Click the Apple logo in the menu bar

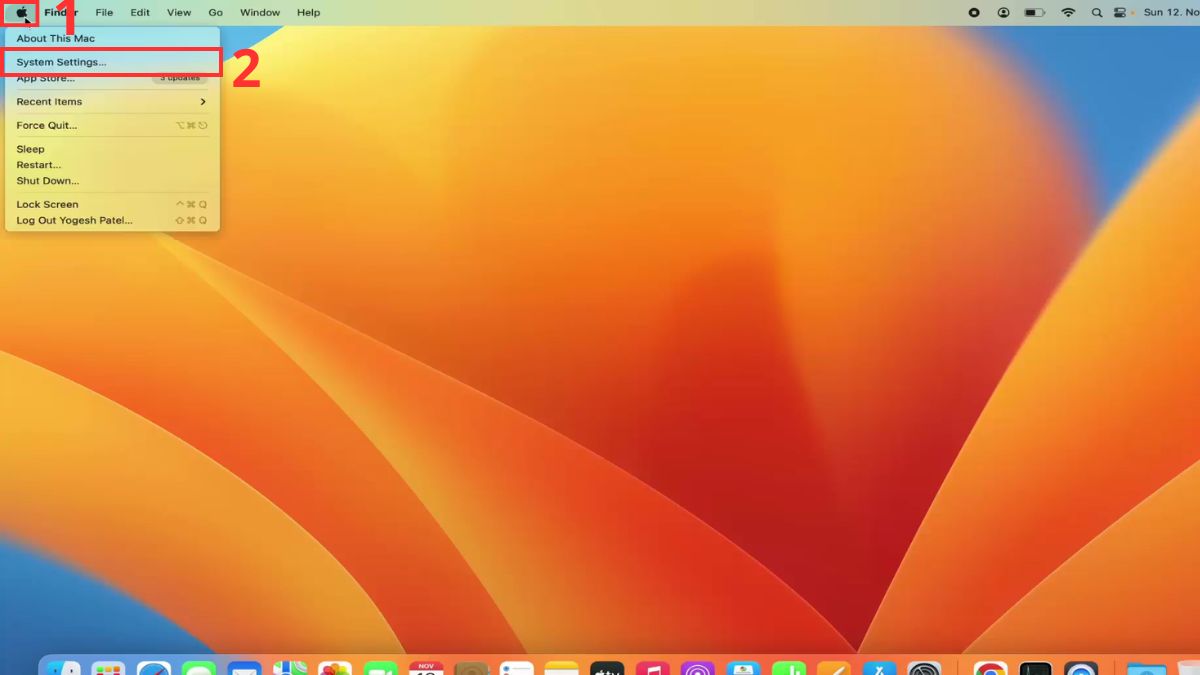click(x=21, y=13)
